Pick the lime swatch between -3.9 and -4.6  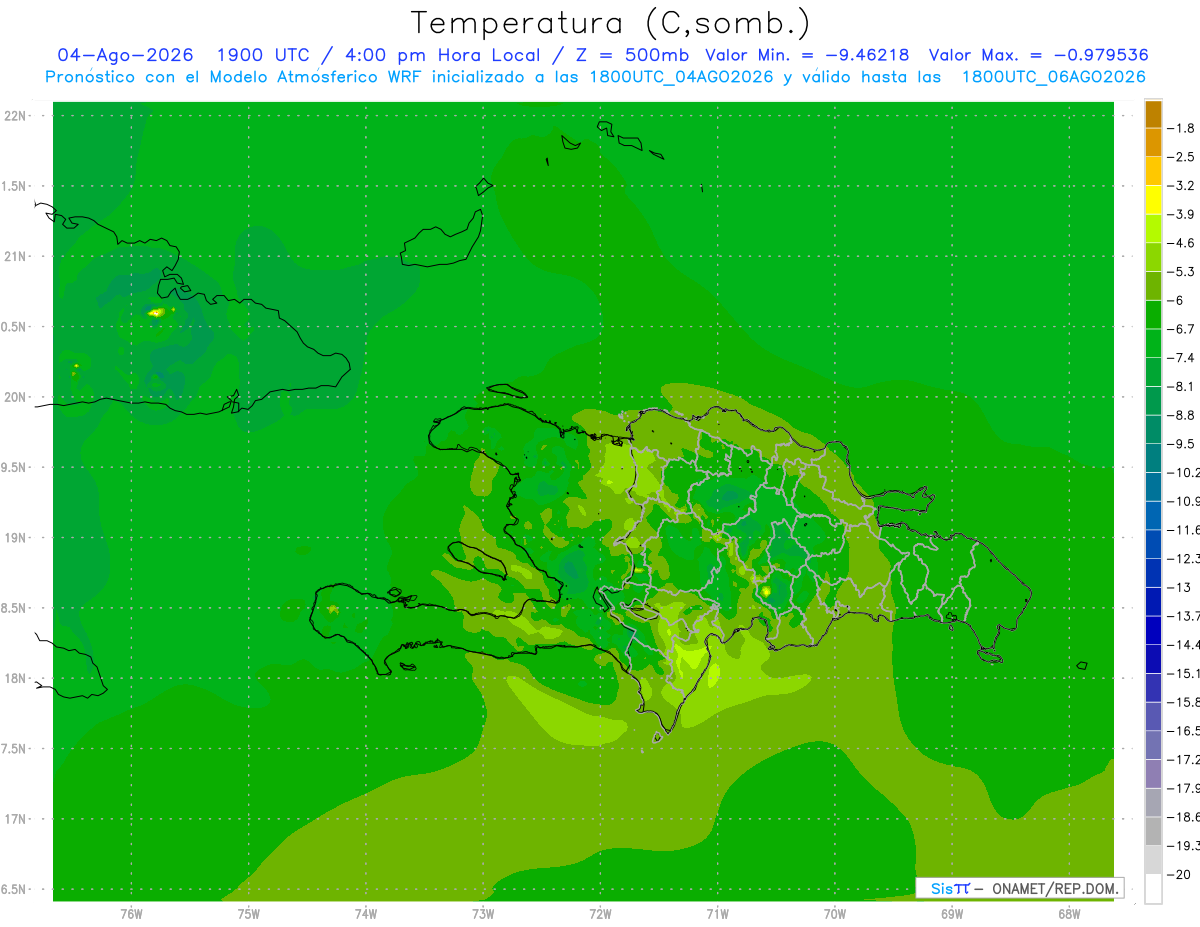(1153, 228)
